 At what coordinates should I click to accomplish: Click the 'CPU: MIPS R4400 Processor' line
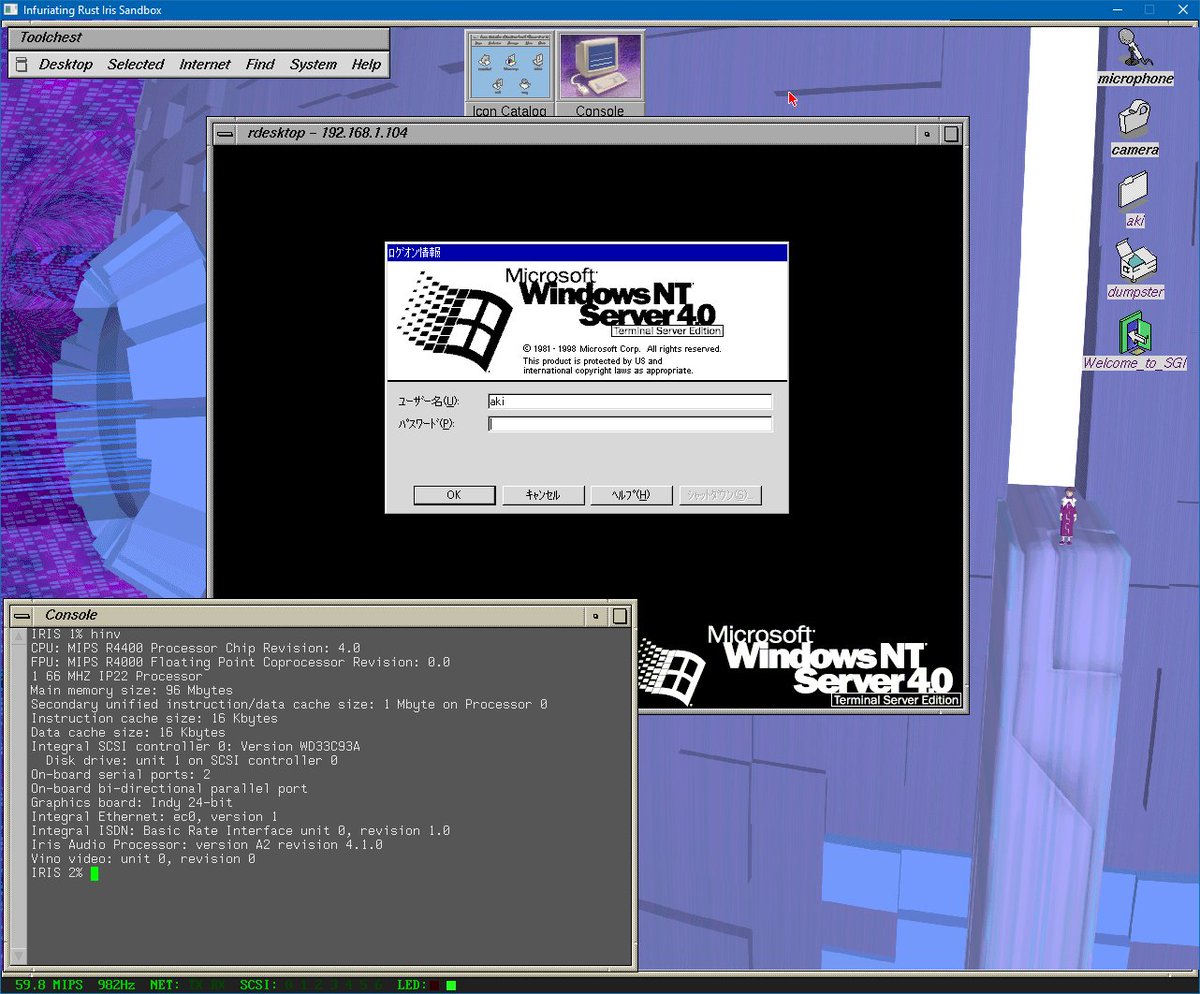point(195,648)
